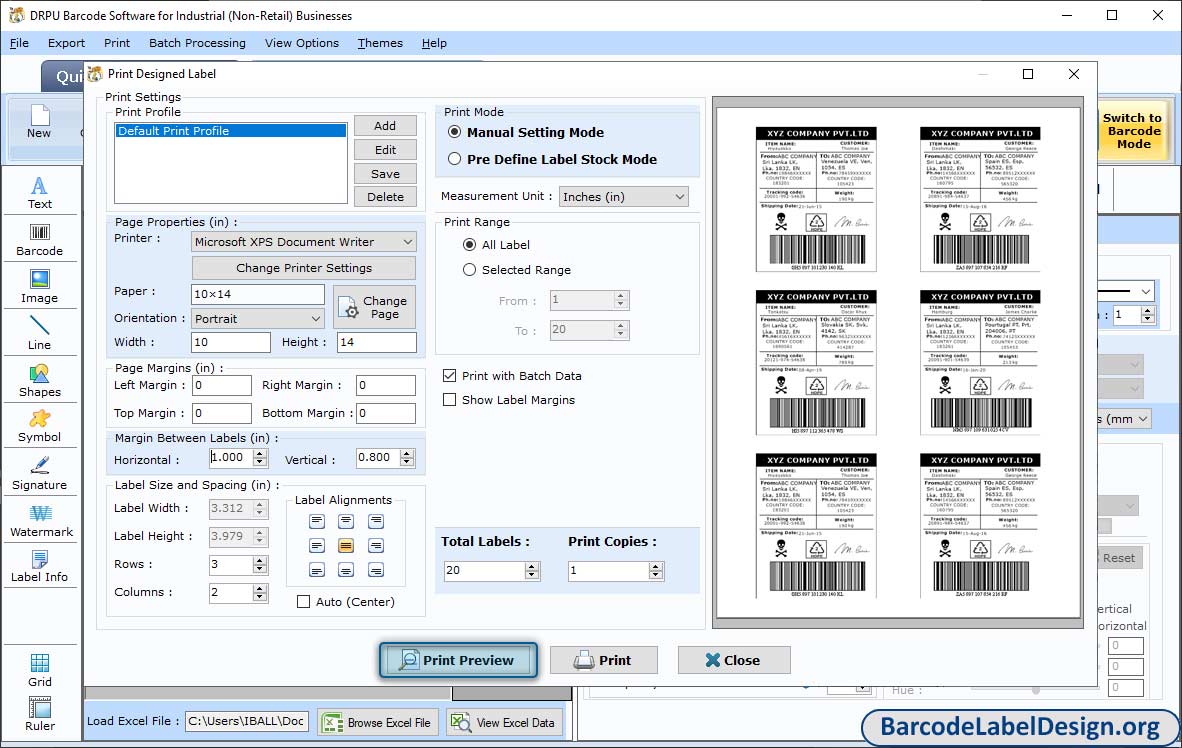Enable Auto (Center) alignment checkbox
1182x748 pixels.
(x=303, y=602)
